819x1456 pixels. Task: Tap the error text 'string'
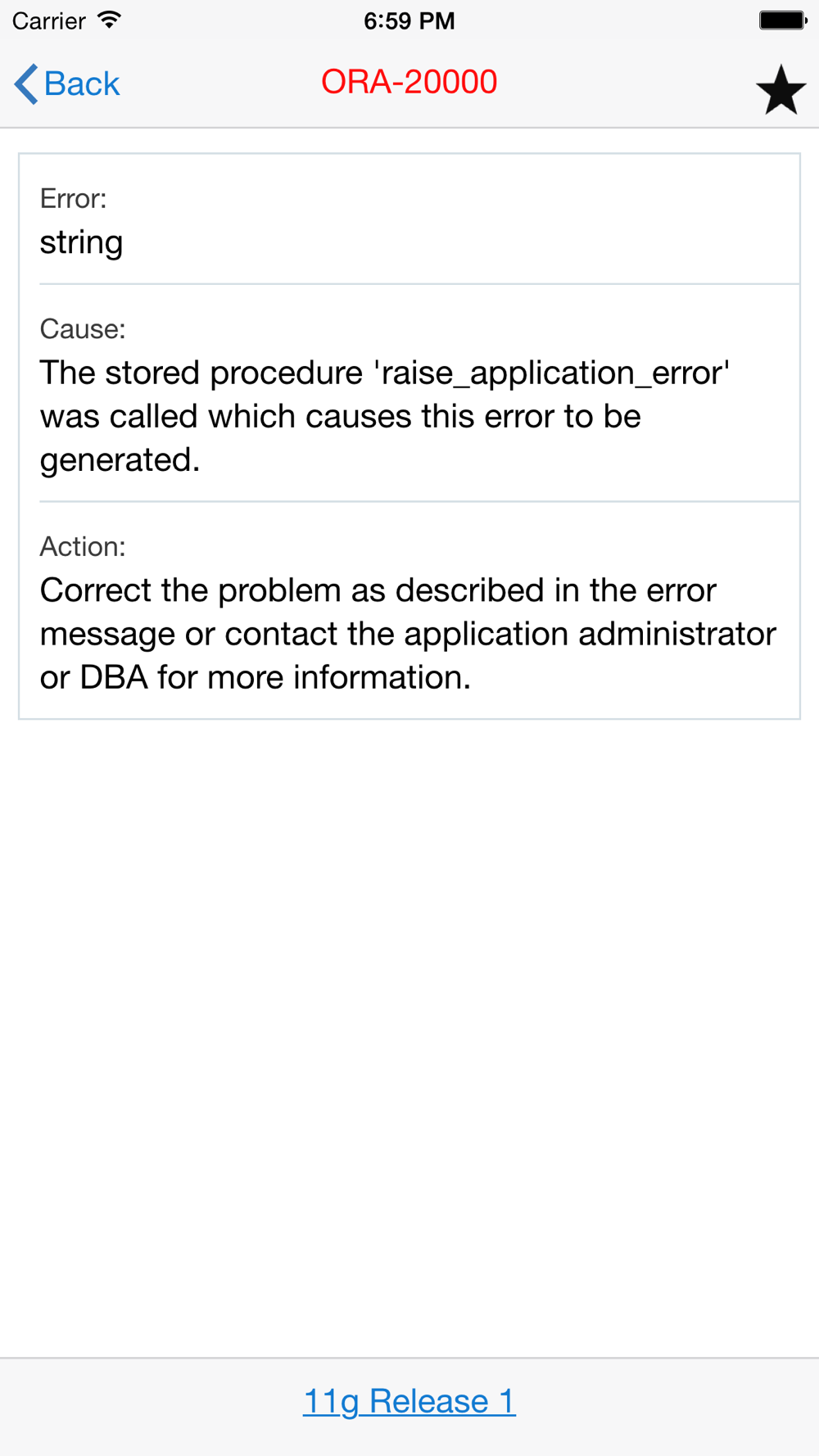click(x=81, y=242)
